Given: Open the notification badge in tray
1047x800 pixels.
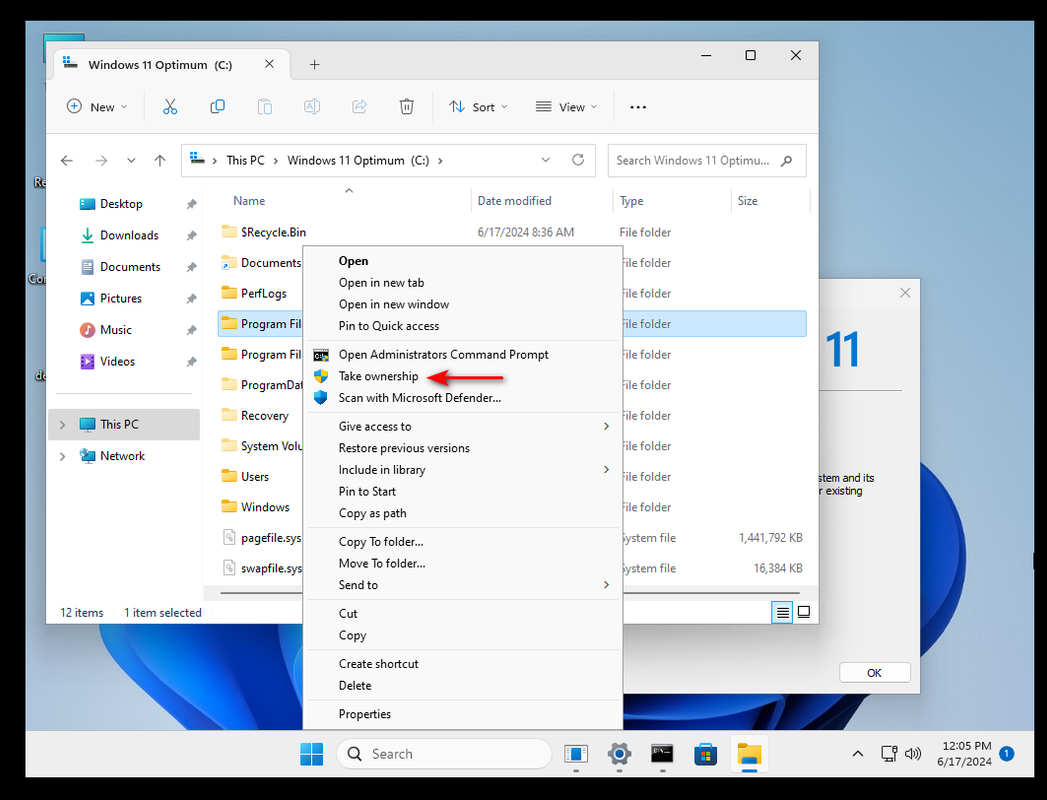Looking at the screenshot, I should [1006, 754].
